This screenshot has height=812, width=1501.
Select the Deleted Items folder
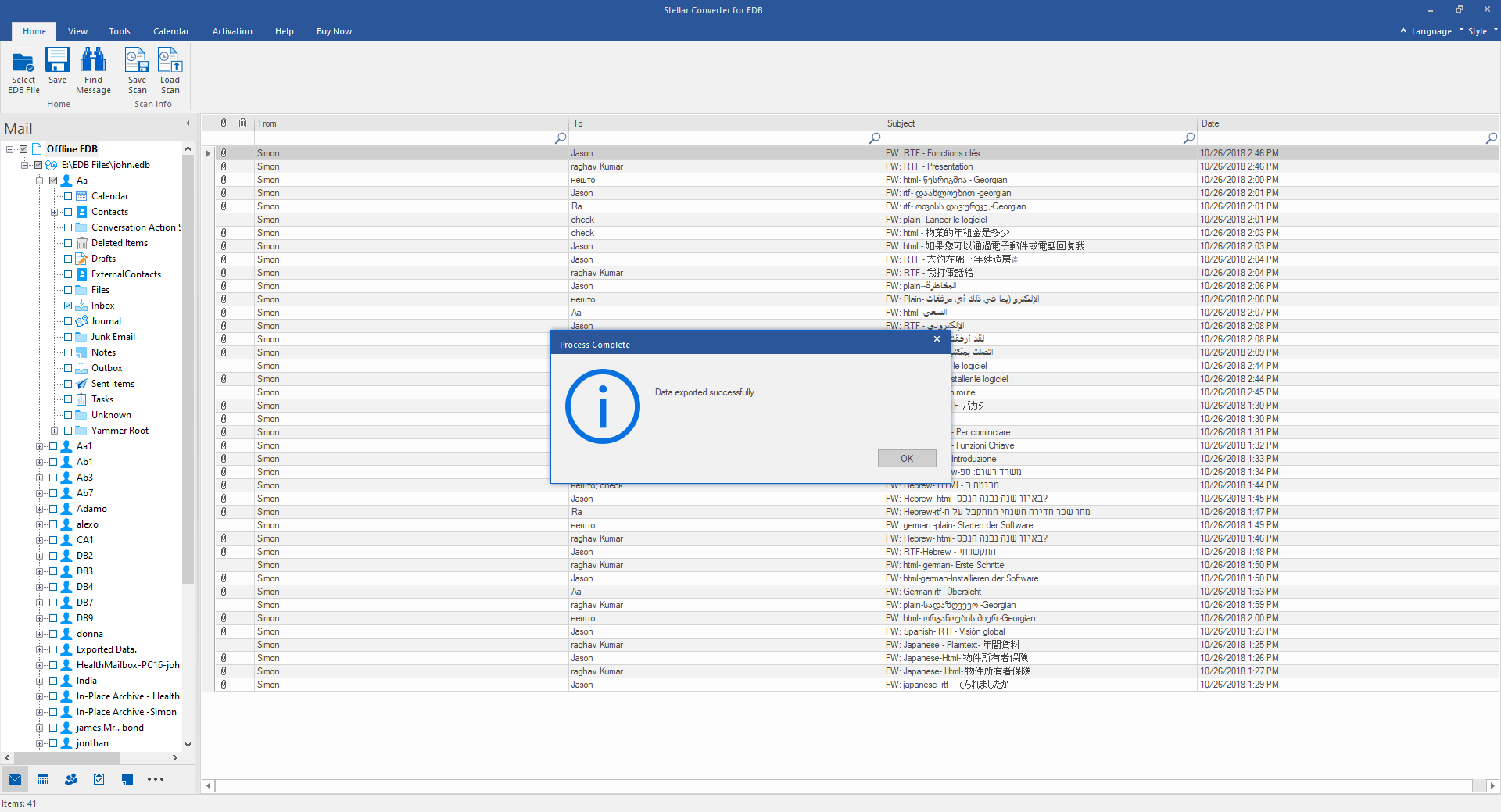pos(119,243)
